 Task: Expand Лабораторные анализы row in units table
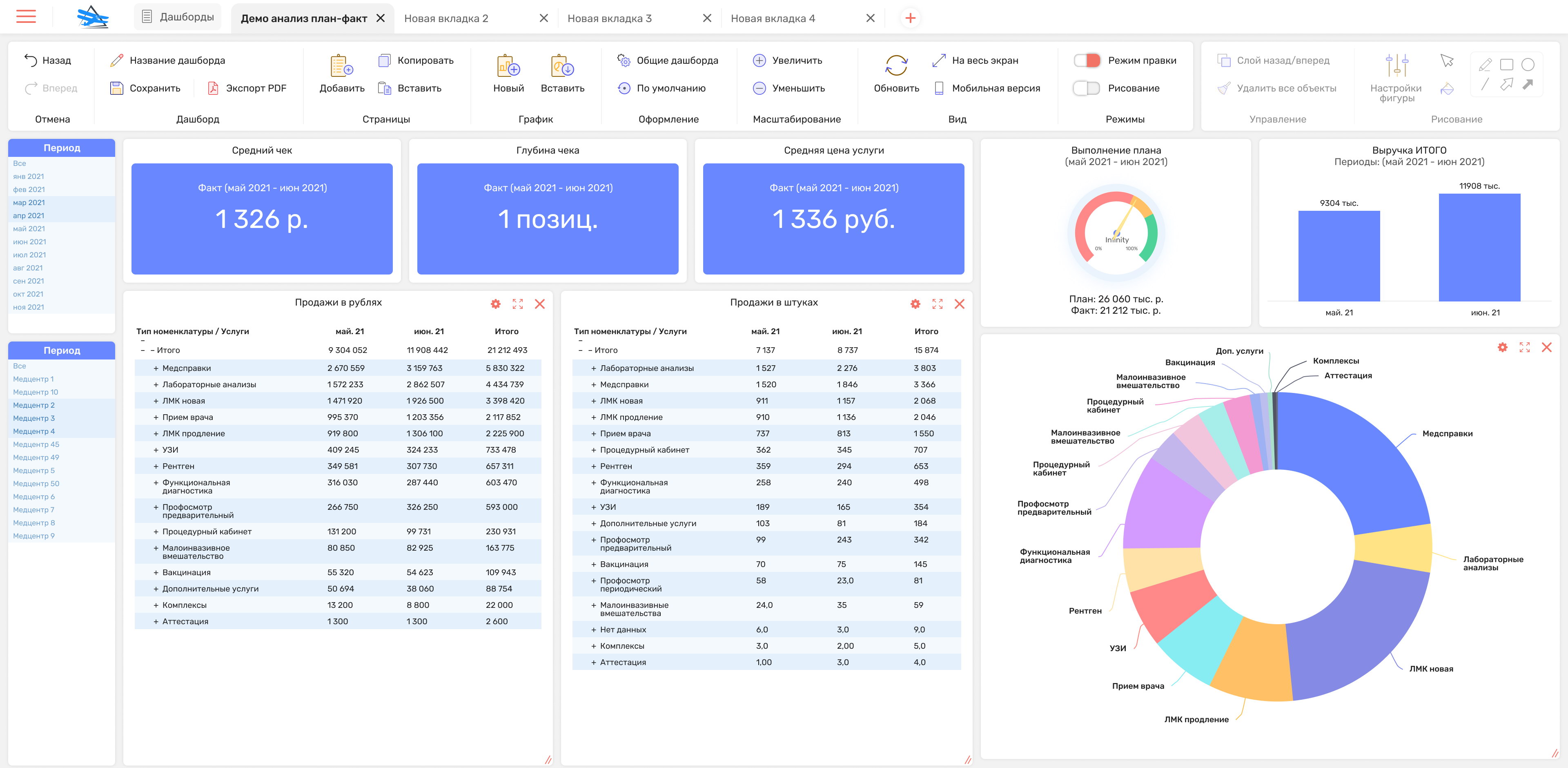coord(593,368)
